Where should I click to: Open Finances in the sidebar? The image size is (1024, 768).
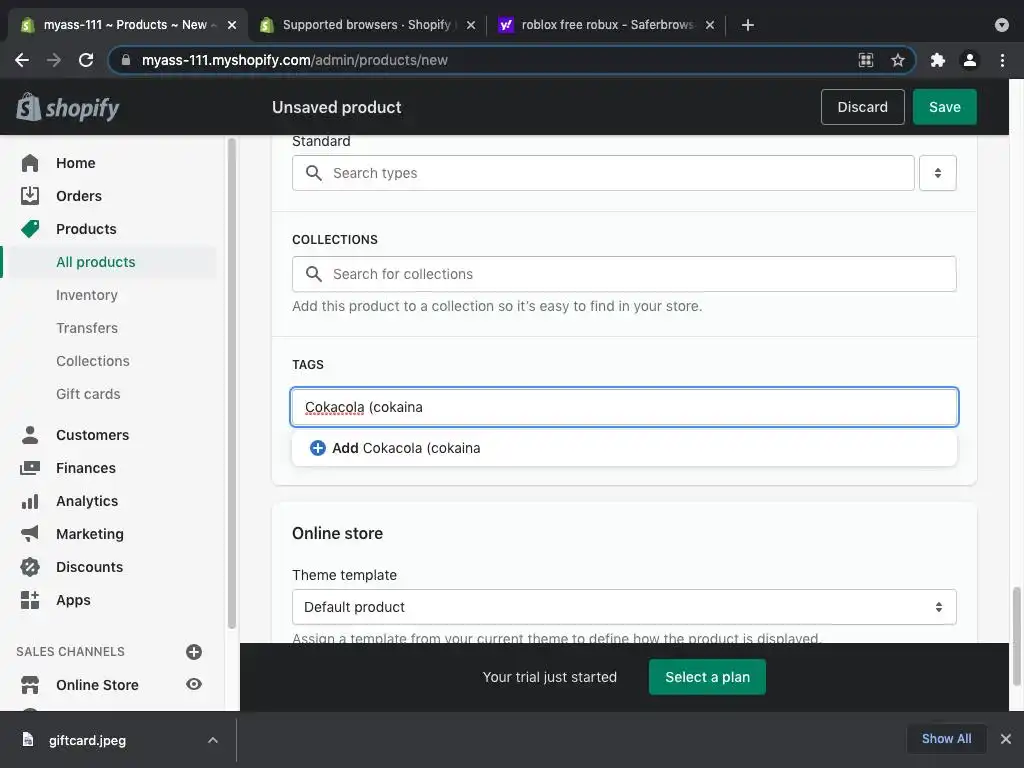pos(86,468)
